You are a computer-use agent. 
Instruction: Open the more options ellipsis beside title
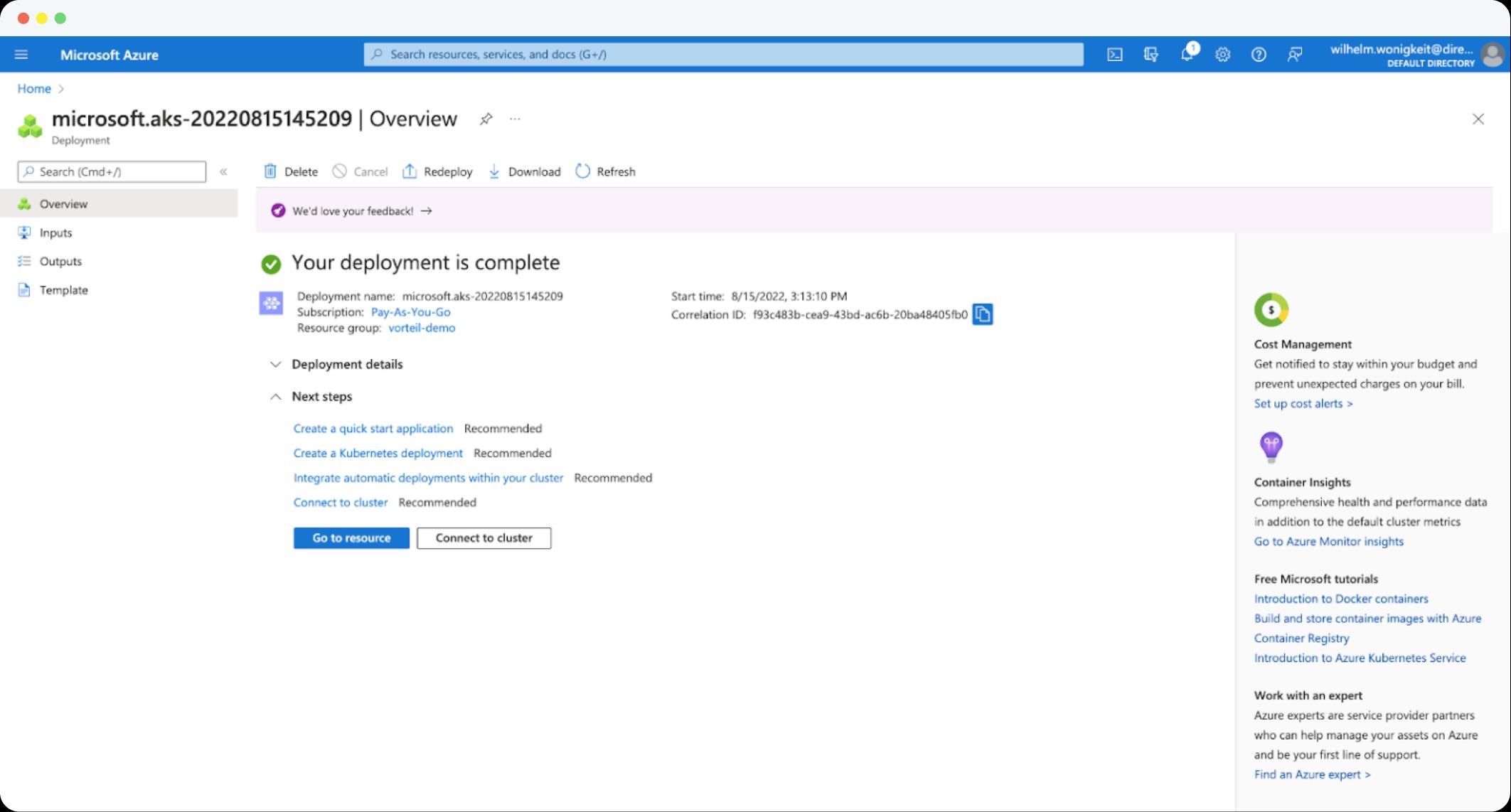pyautogui.click(x=515, y=119)
